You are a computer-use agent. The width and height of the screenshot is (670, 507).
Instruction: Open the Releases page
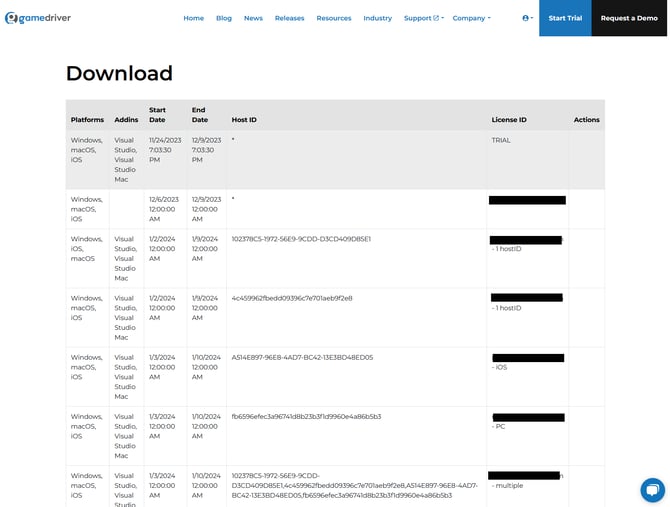click(289, 18)
